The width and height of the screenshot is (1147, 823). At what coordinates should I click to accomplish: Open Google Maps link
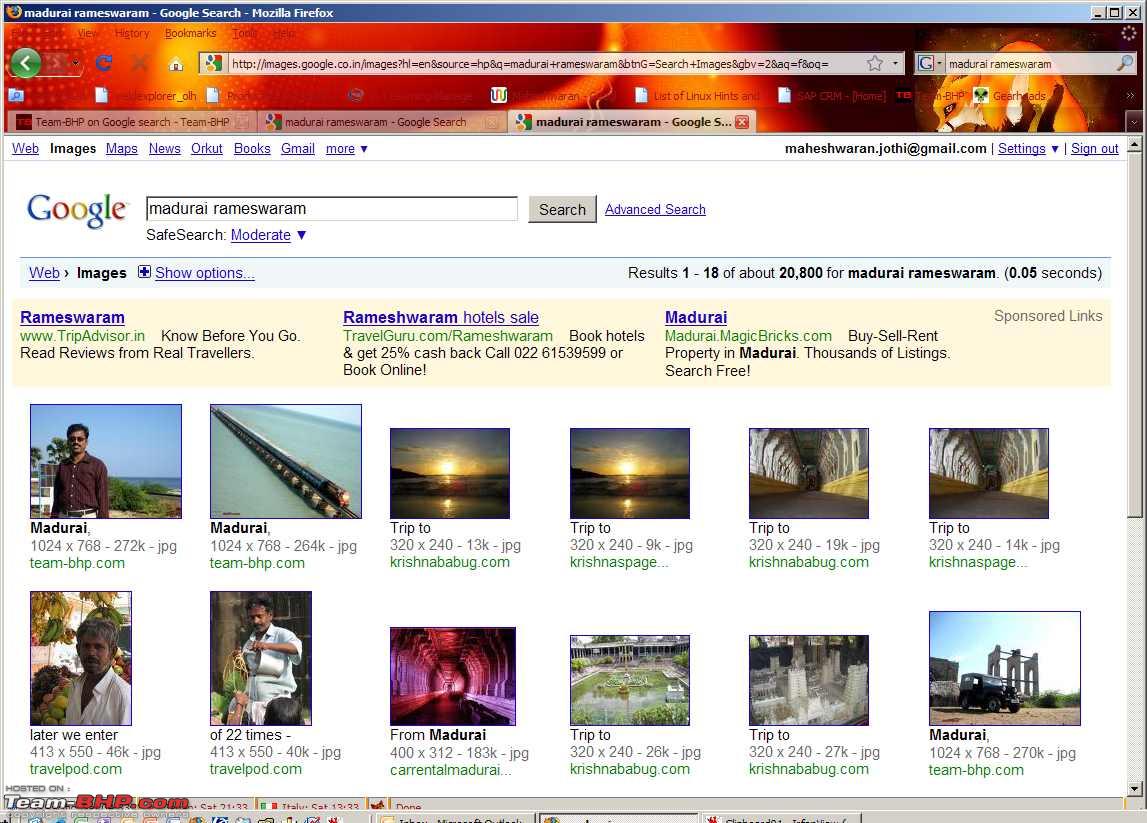coord(121,149)
